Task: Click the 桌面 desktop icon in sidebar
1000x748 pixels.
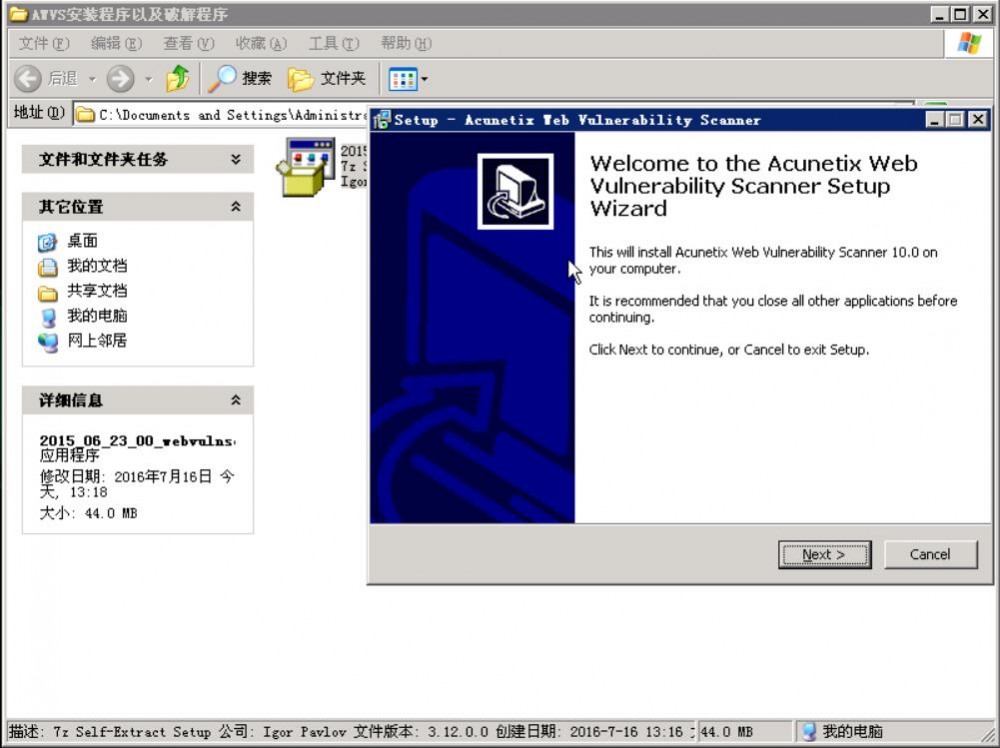Action: [48, 242]
